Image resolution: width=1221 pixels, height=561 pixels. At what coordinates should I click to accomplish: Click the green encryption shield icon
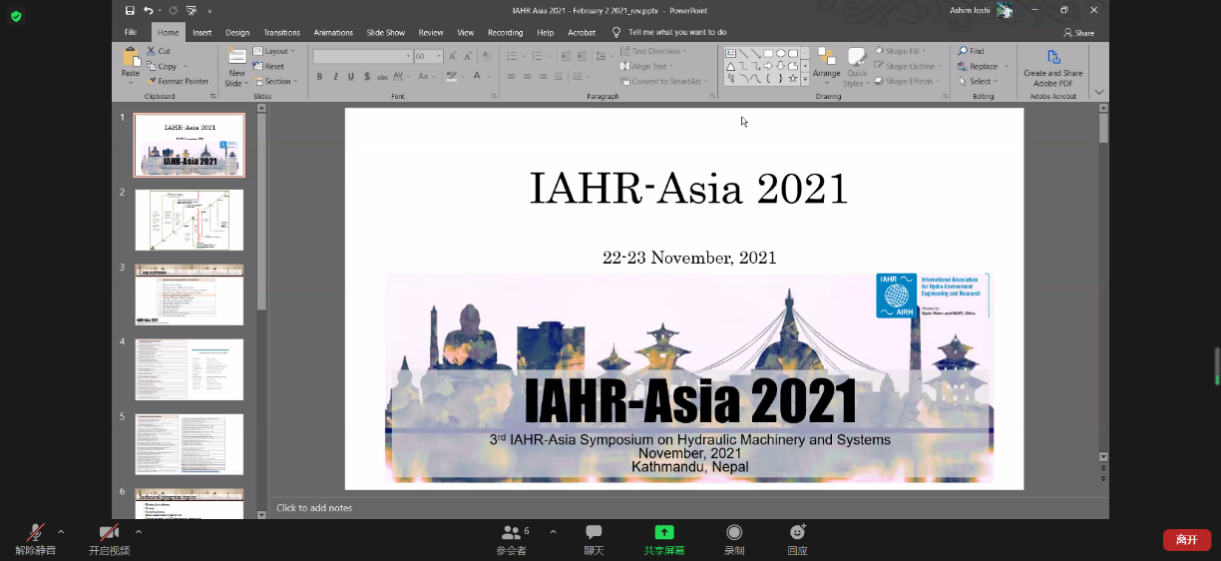[x=16, y=16]
